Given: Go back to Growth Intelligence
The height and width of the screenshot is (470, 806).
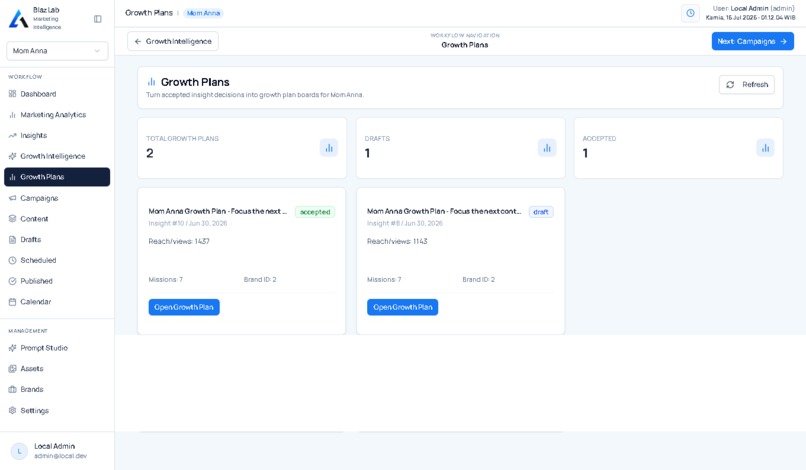Looking at the screenshot, I should pos(173,41).
